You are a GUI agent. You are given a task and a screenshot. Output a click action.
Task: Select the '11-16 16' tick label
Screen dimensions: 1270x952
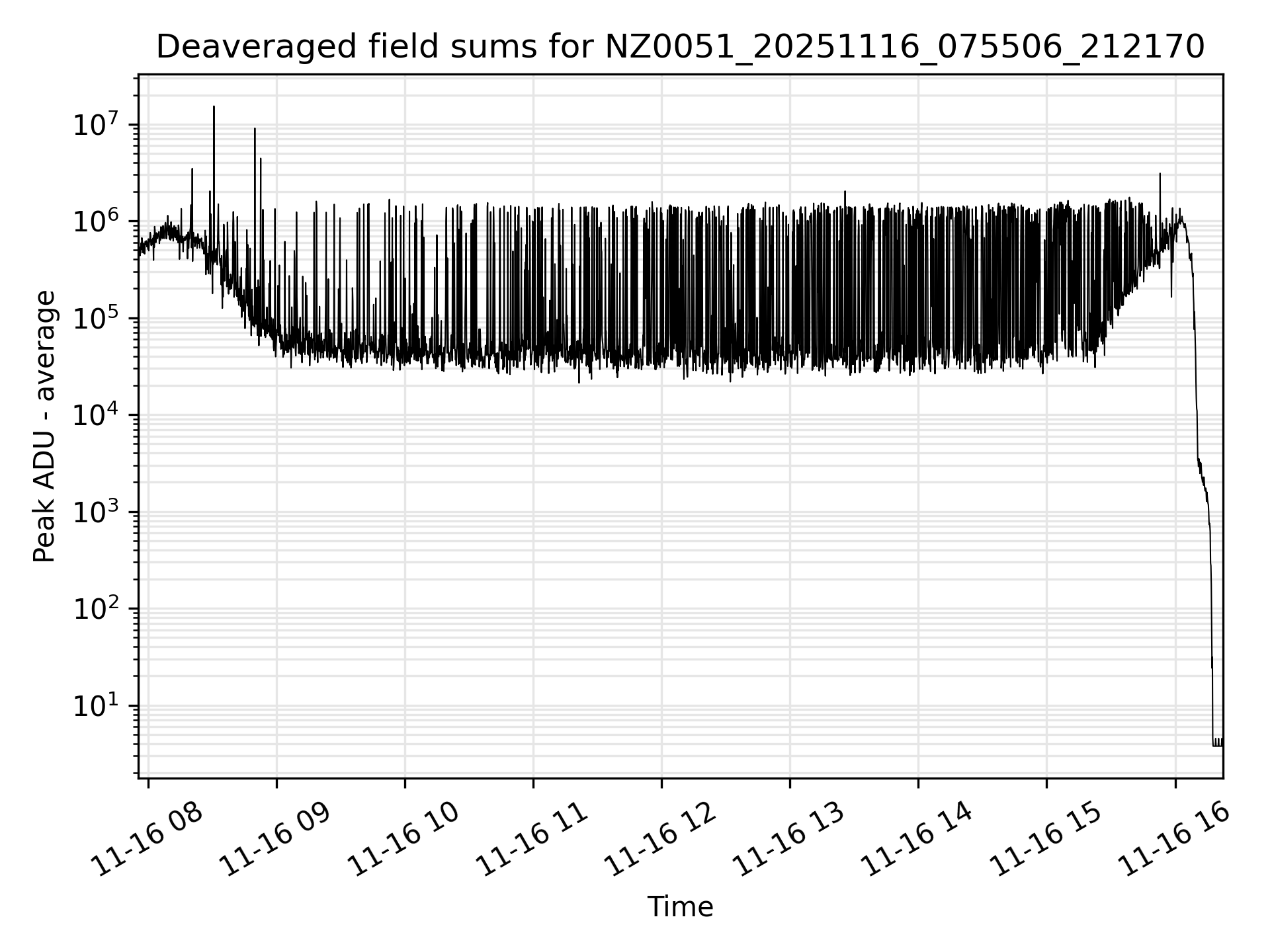click(x=1174, y=840)
